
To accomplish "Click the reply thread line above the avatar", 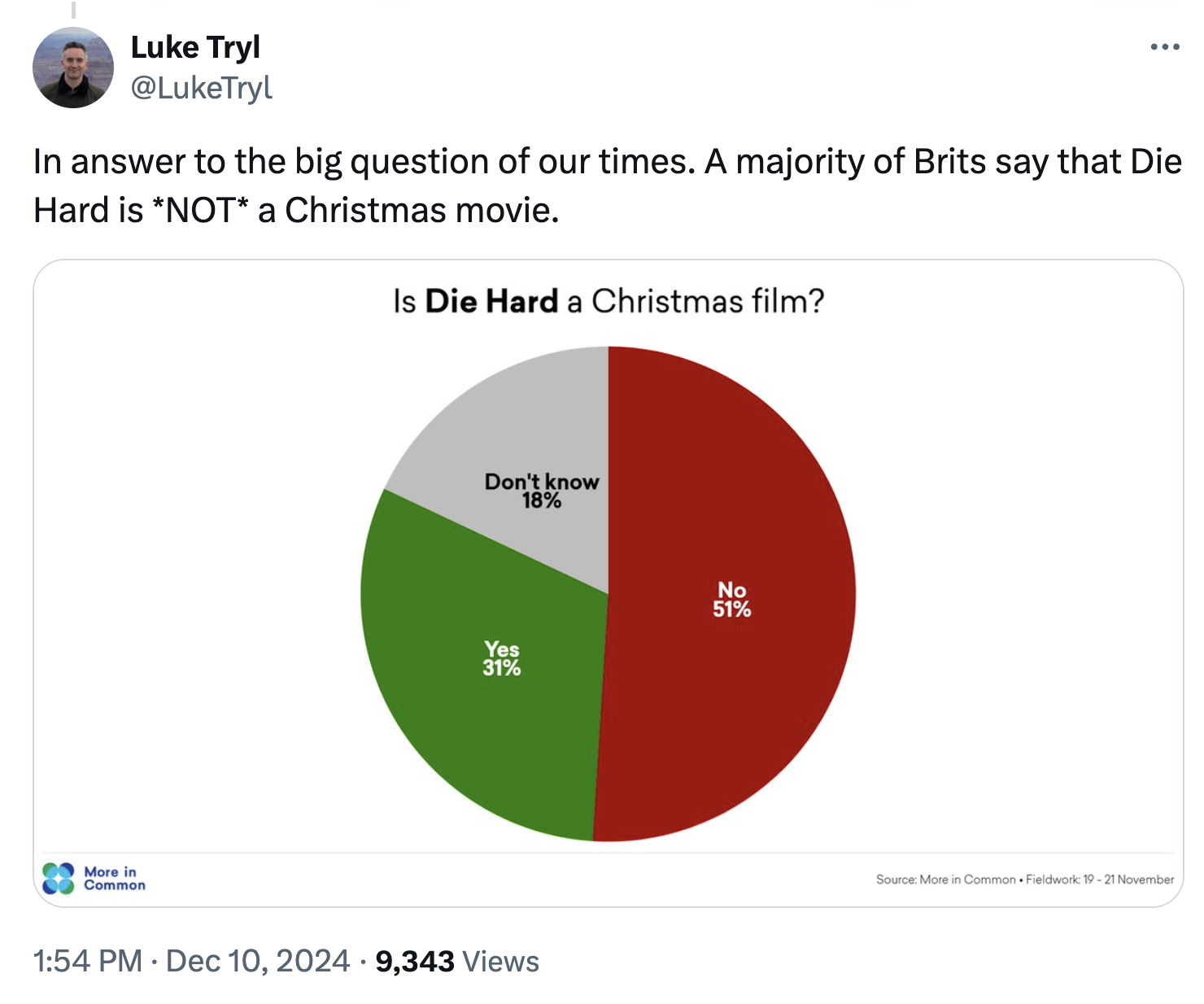I will click(x=73, y=10).
